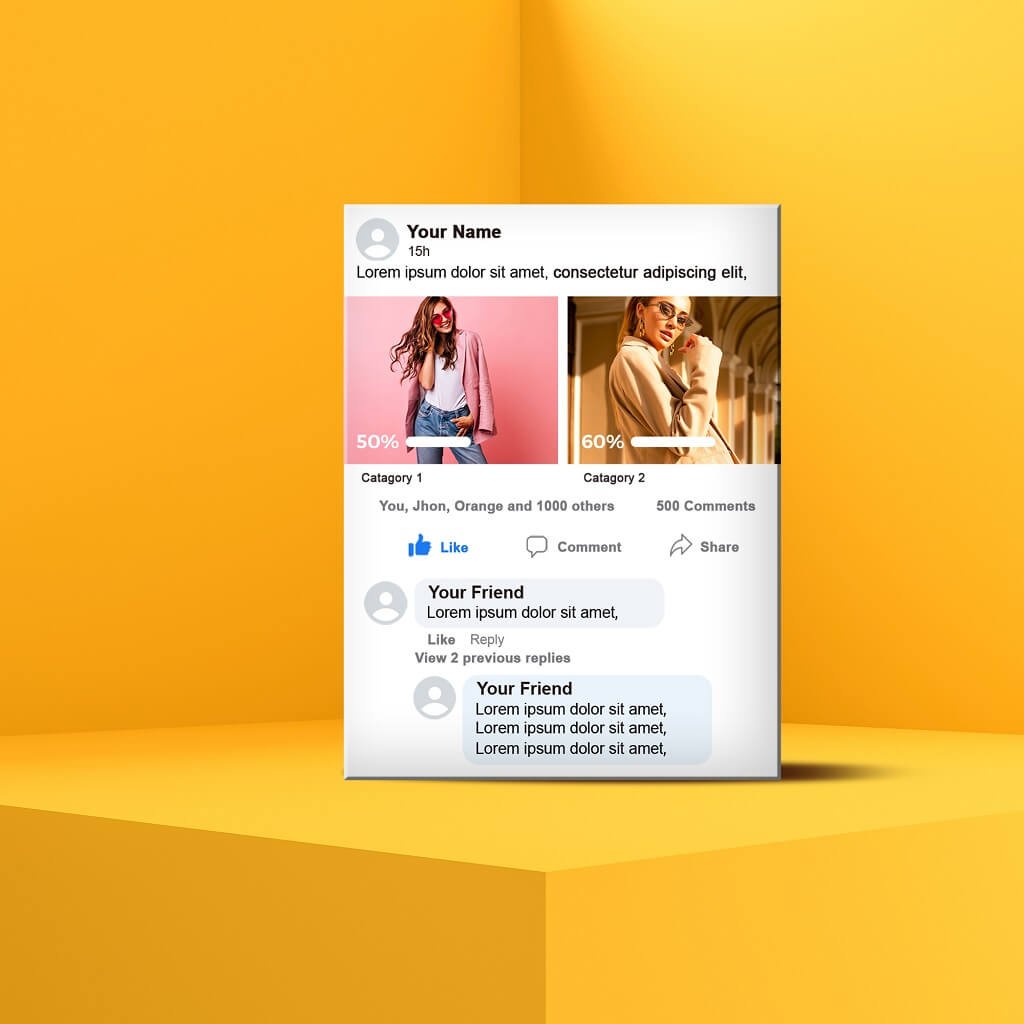Select the Catagory 2 caption
Image resolution: width=1024 pixels, height=1024 pixels.
tap(614, 478)
